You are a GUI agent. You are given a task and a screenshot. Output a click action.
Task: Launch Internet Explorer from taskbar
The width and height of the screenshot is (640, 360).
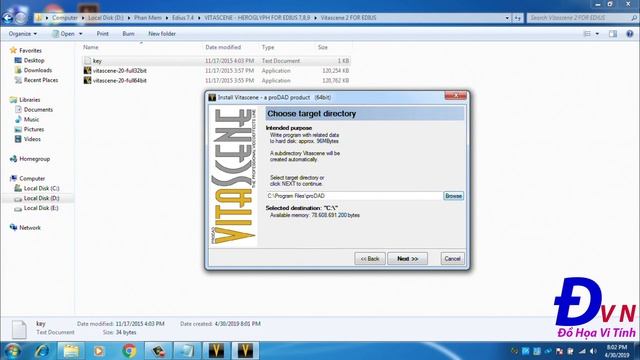42,351
